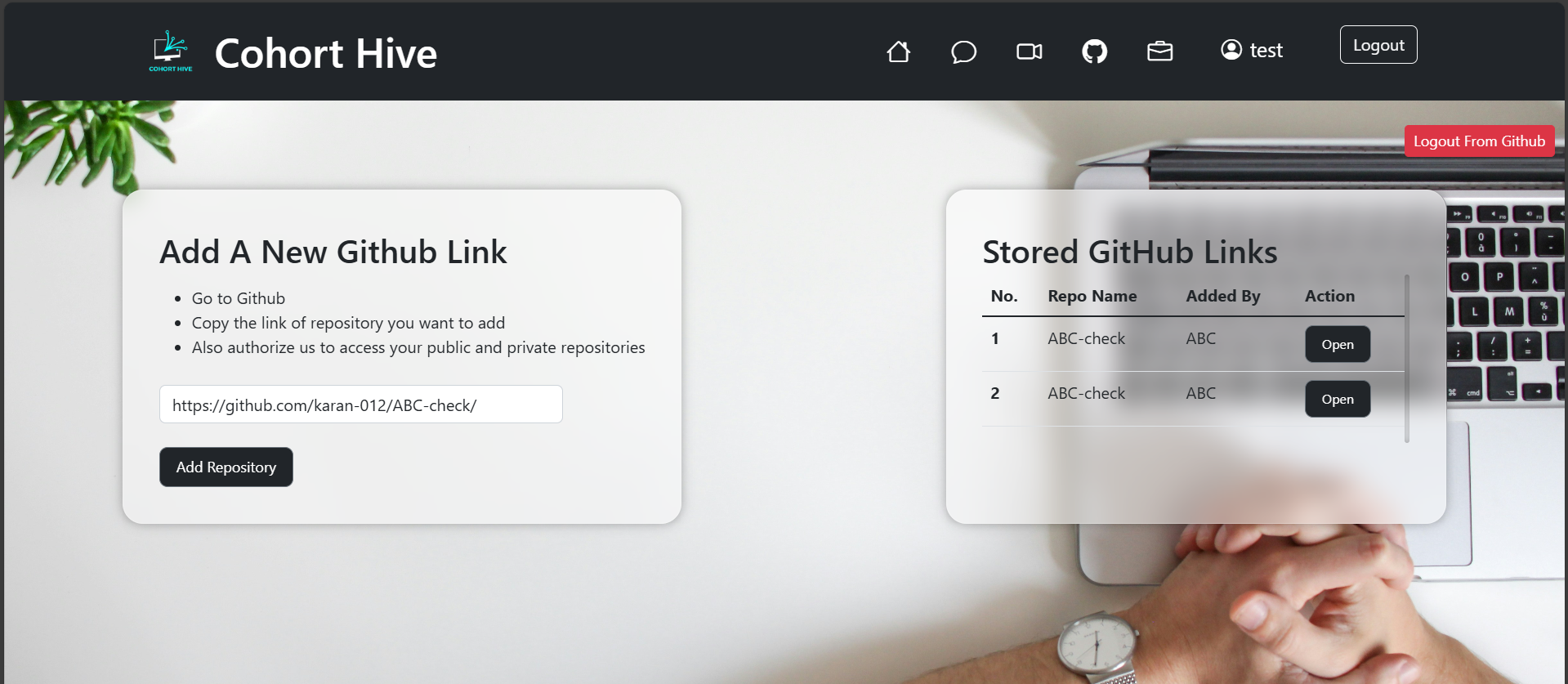Screen dimensions: 1568x684
Task: Click the Cohort Hive logo icon
Action: click(x=171, y=51)
